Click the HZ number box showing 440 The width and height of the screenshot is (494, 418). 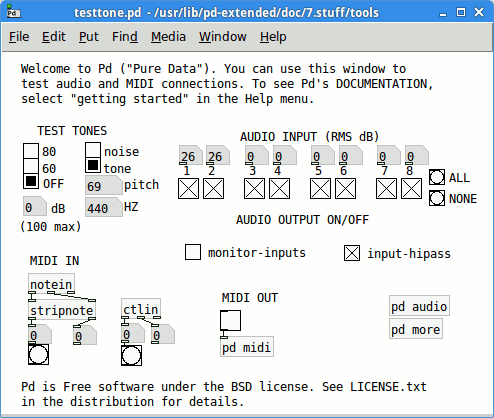pos(104,207)
